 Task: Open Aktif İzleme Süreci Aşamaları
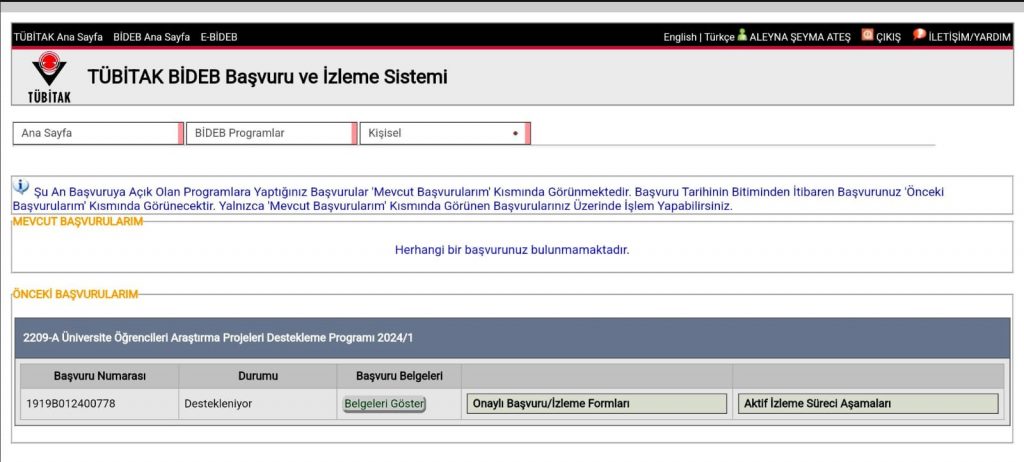pos(868,404)
